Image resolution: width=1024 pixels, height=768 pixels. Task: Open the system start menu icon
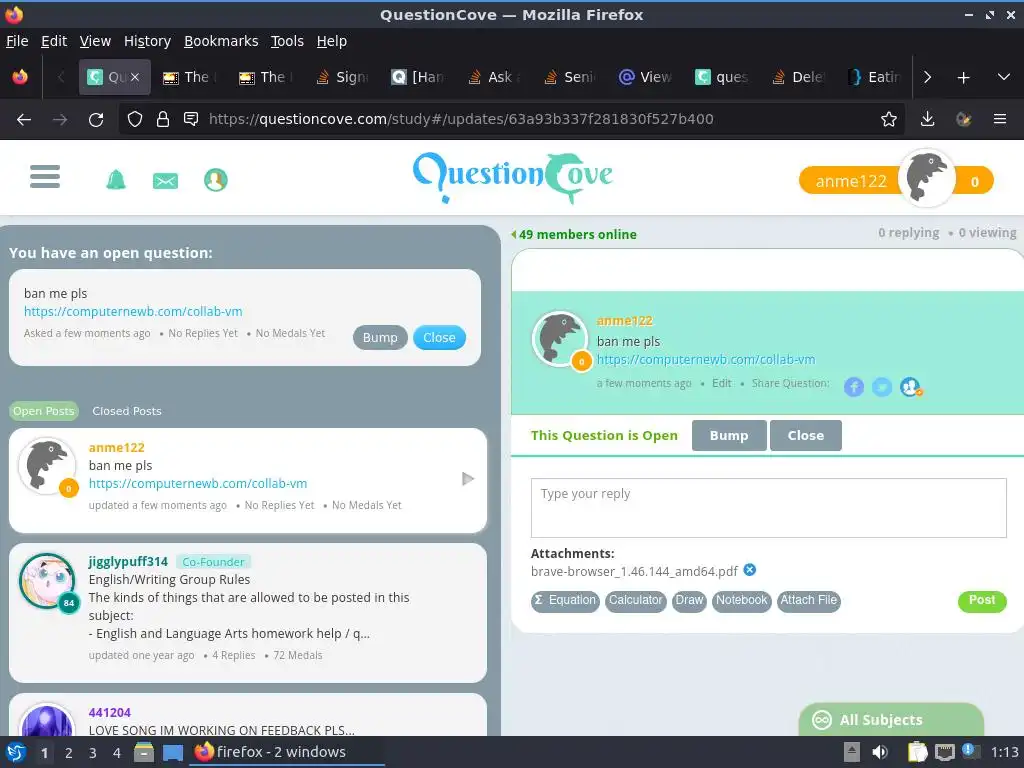16,752
